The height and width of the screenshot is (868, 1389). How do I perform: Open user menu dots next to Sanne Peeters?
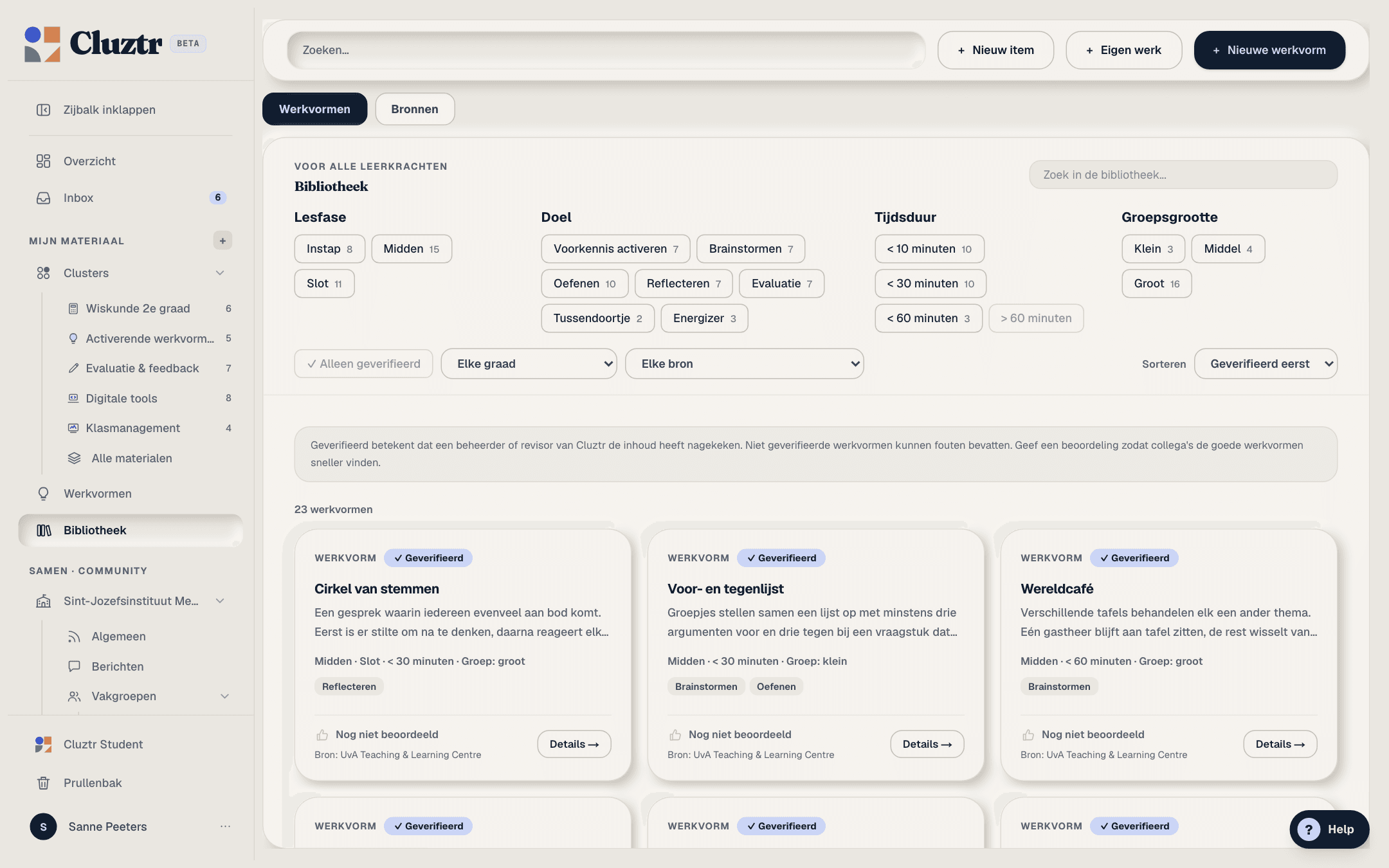[x=225, y=827]
